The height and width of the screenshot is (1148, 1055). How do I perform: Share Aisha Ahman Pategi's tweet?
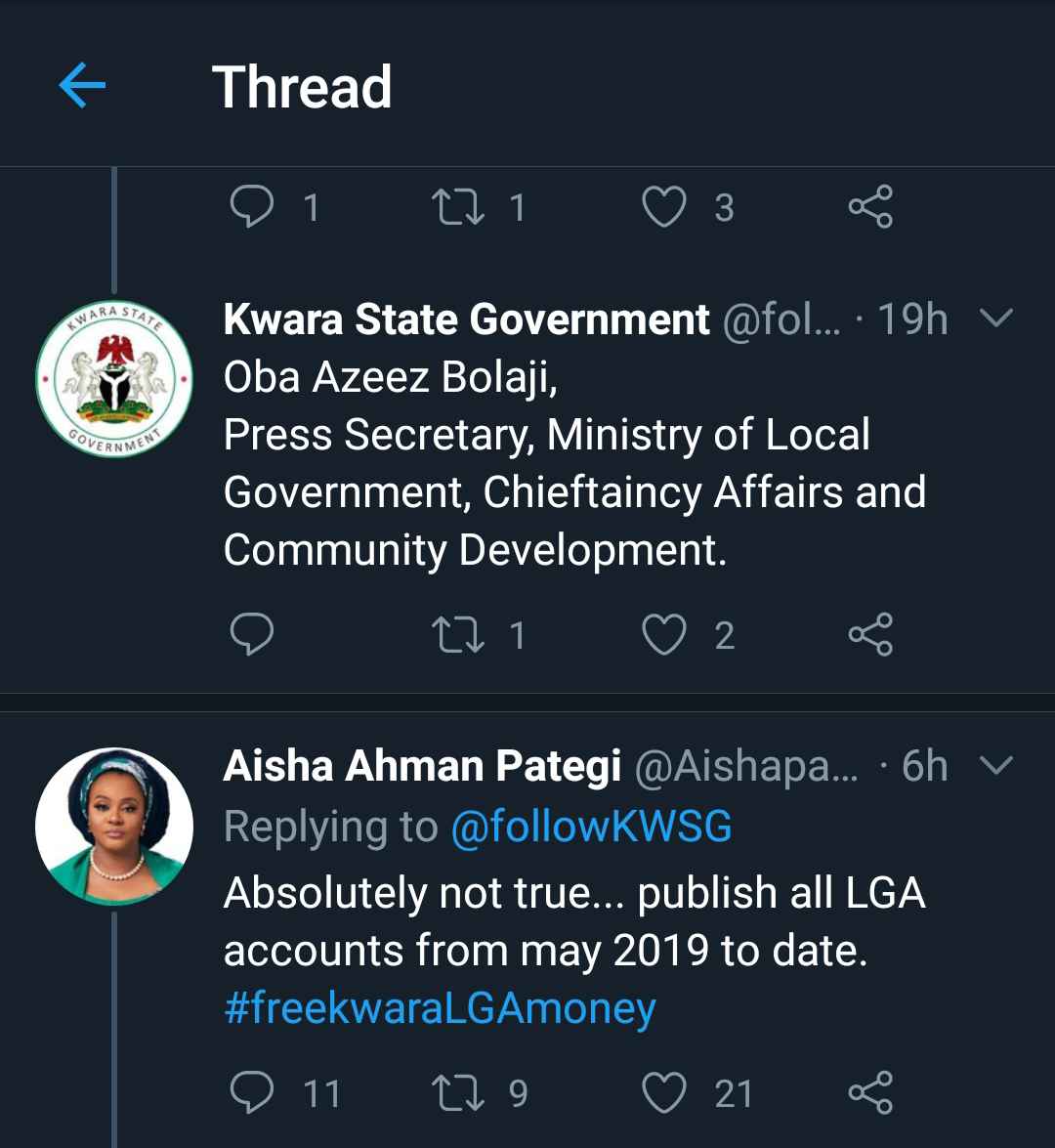coord(870,1092)
